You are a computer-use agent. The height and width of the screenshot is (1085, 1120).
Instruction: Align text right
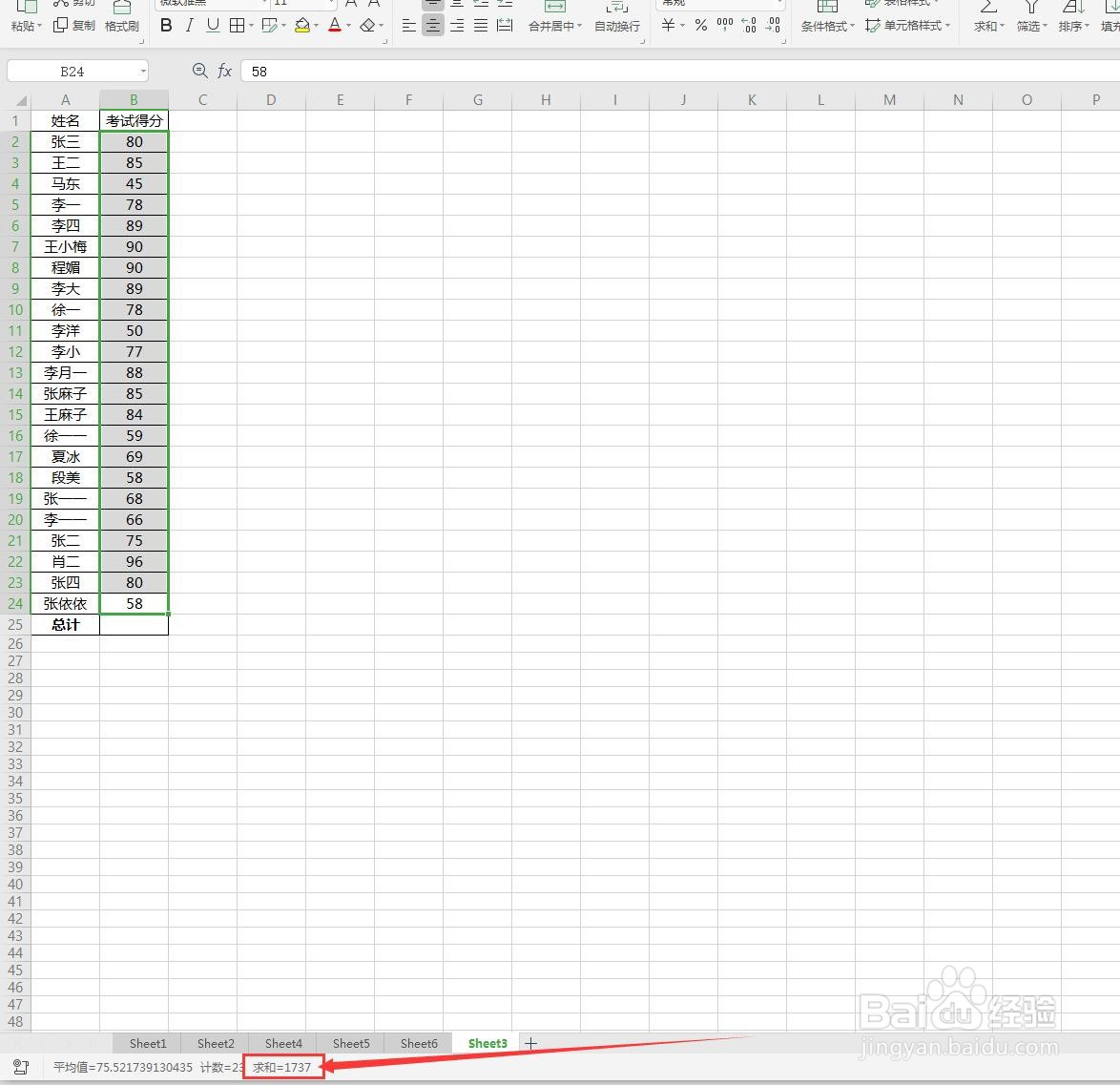coord(457,26)
